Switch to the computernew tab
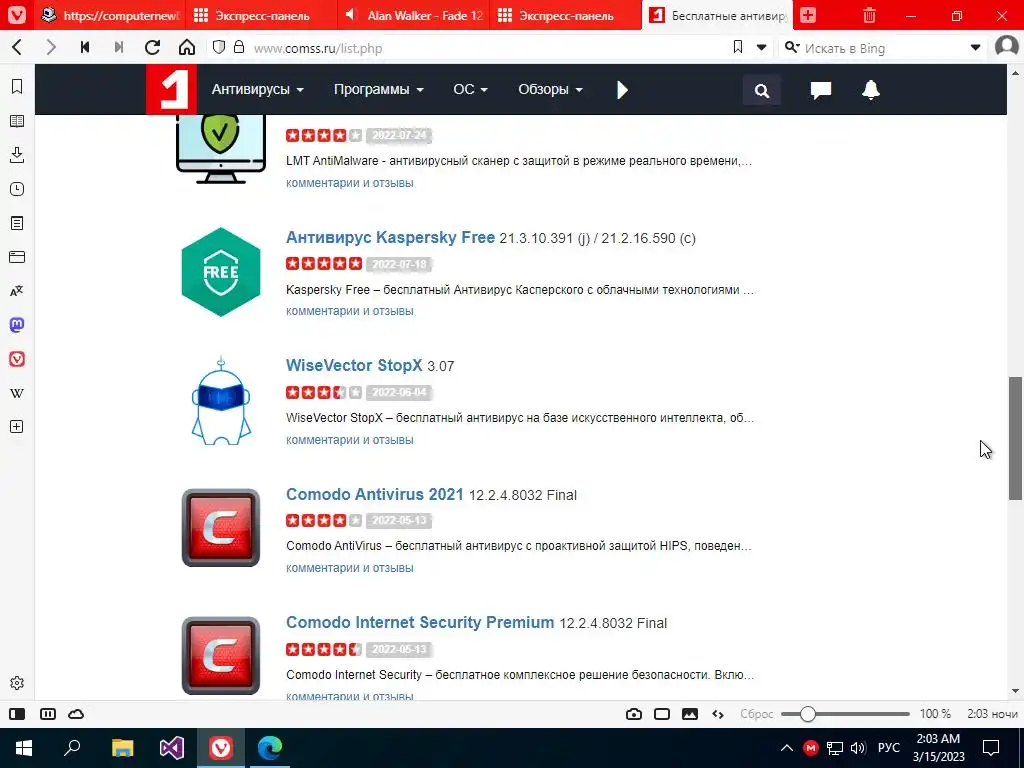This screenshot has height=768, width=1024. point(110,15)
